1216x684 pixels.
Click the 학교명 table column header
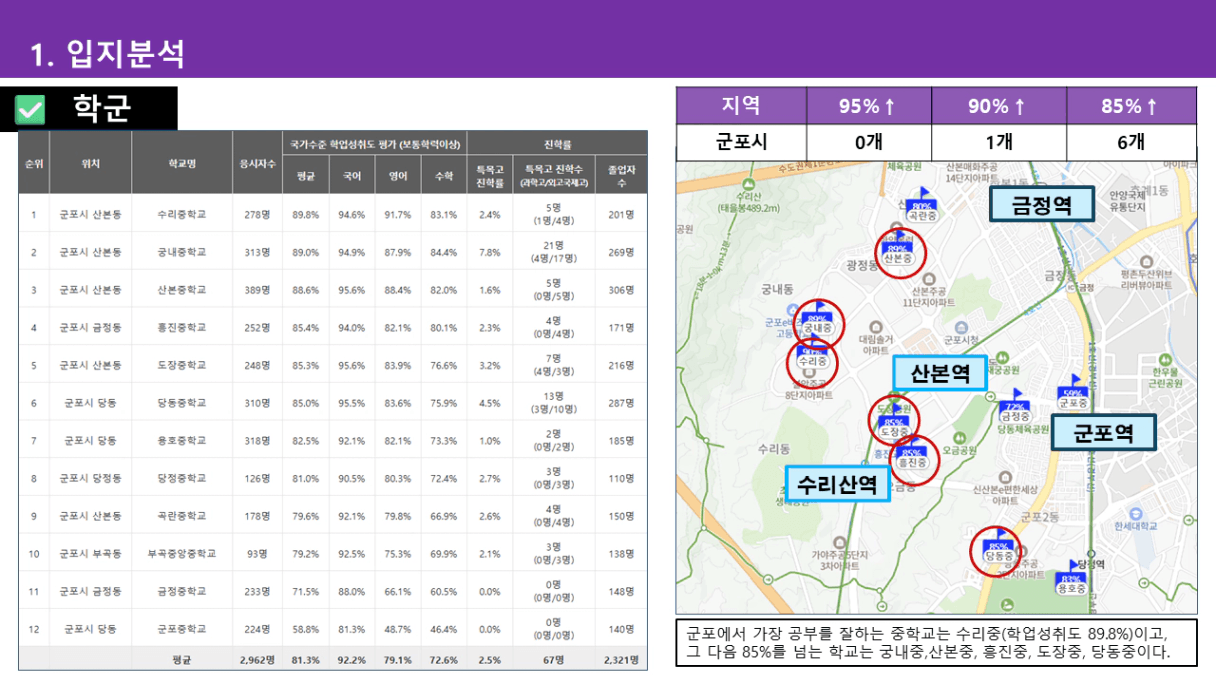tap(182, 163)
